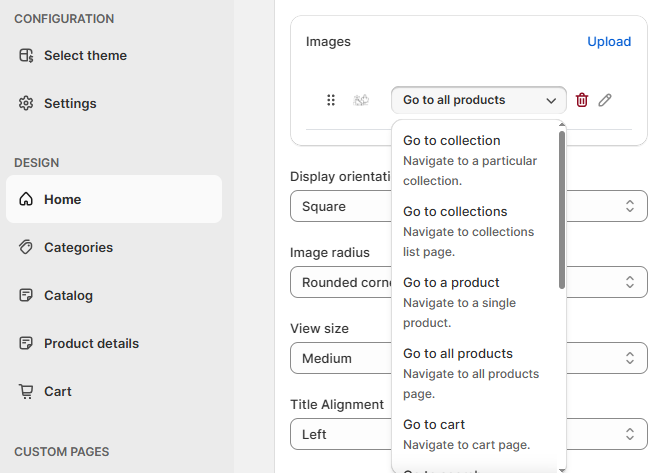Open the Title Alignment Left dropdown

point(469,434)
